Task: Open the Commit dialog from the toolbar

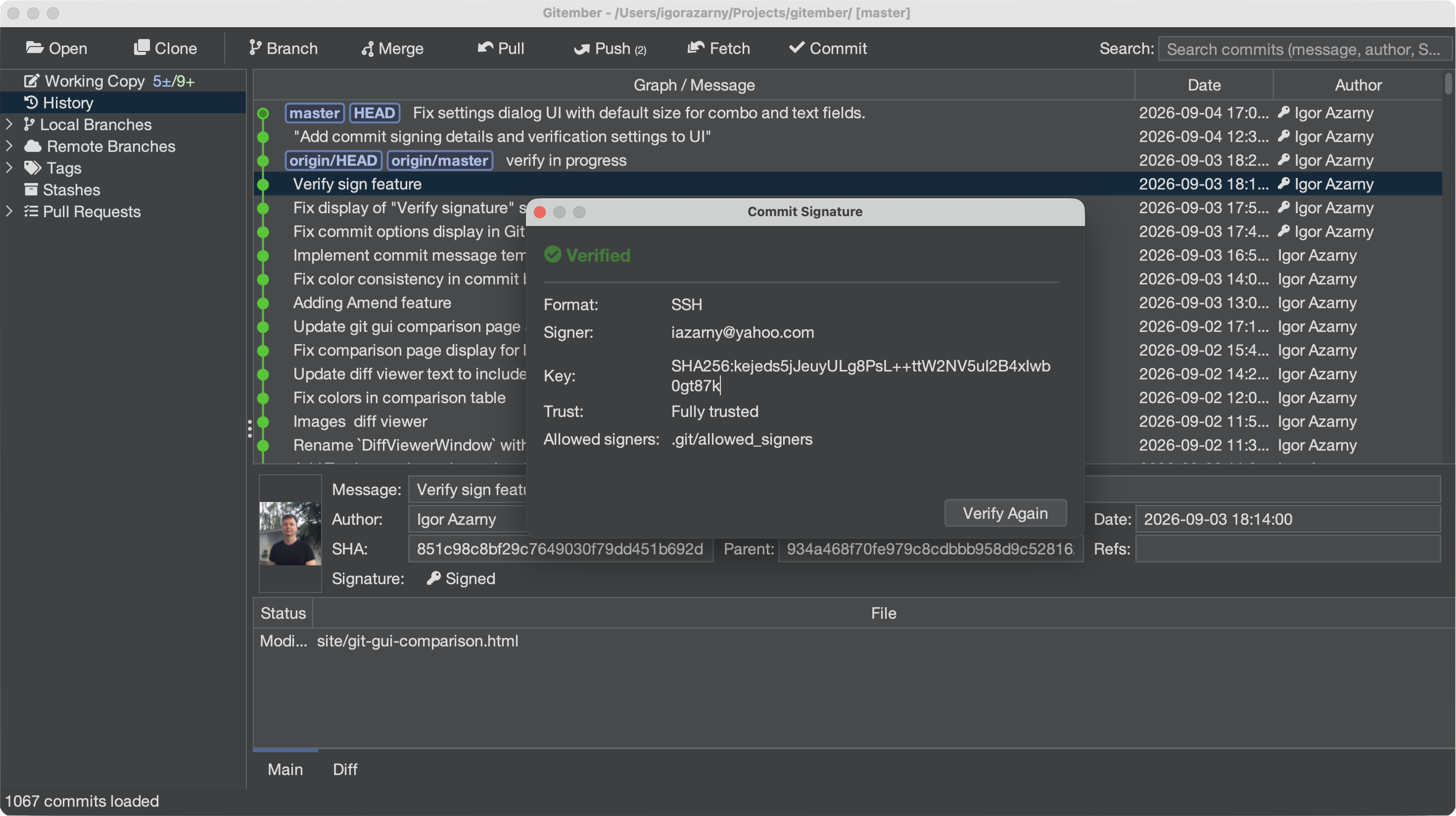Action: pos(828,48)
